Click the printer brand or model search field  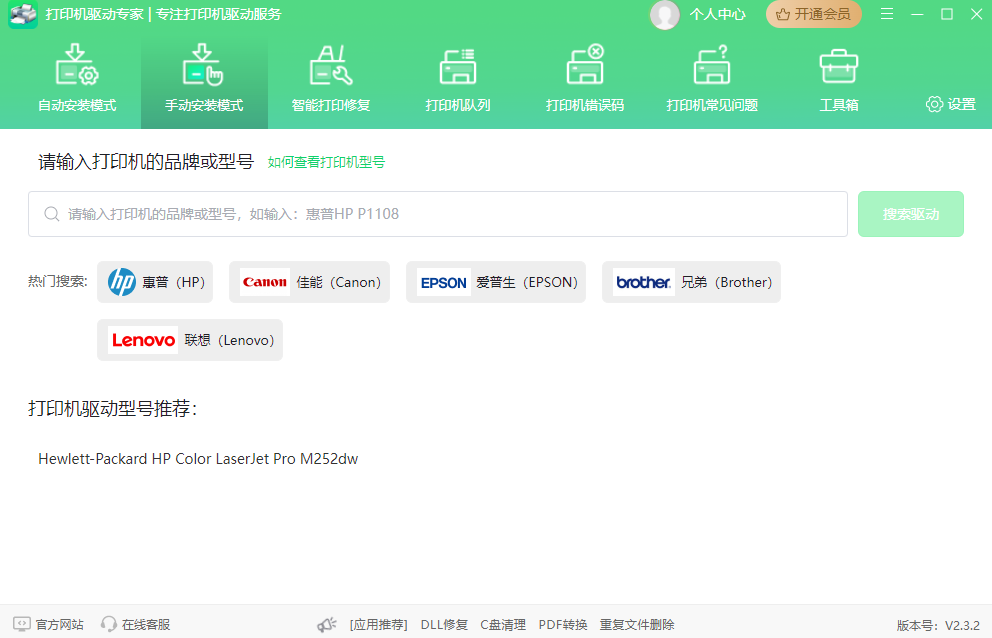pos(438,214)
